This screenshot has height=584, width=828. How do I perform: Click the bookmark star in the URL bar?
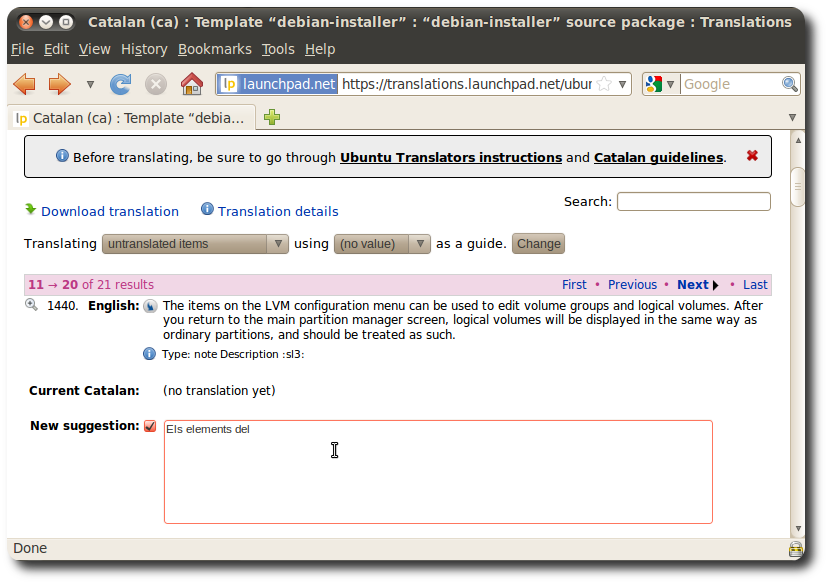tap(603, 85)
